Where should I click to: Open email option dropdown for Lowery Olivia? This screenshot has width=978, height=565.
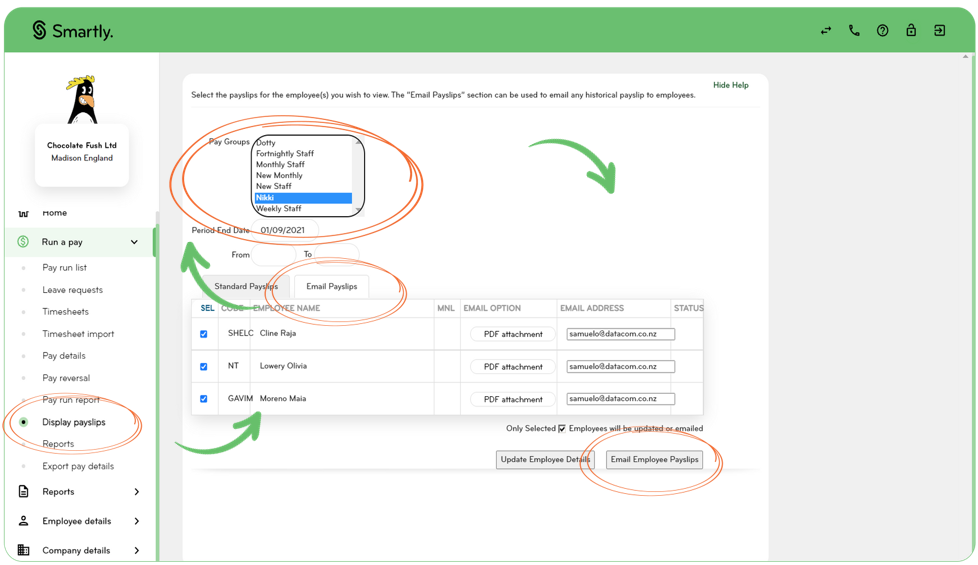(x=513, y=367)
